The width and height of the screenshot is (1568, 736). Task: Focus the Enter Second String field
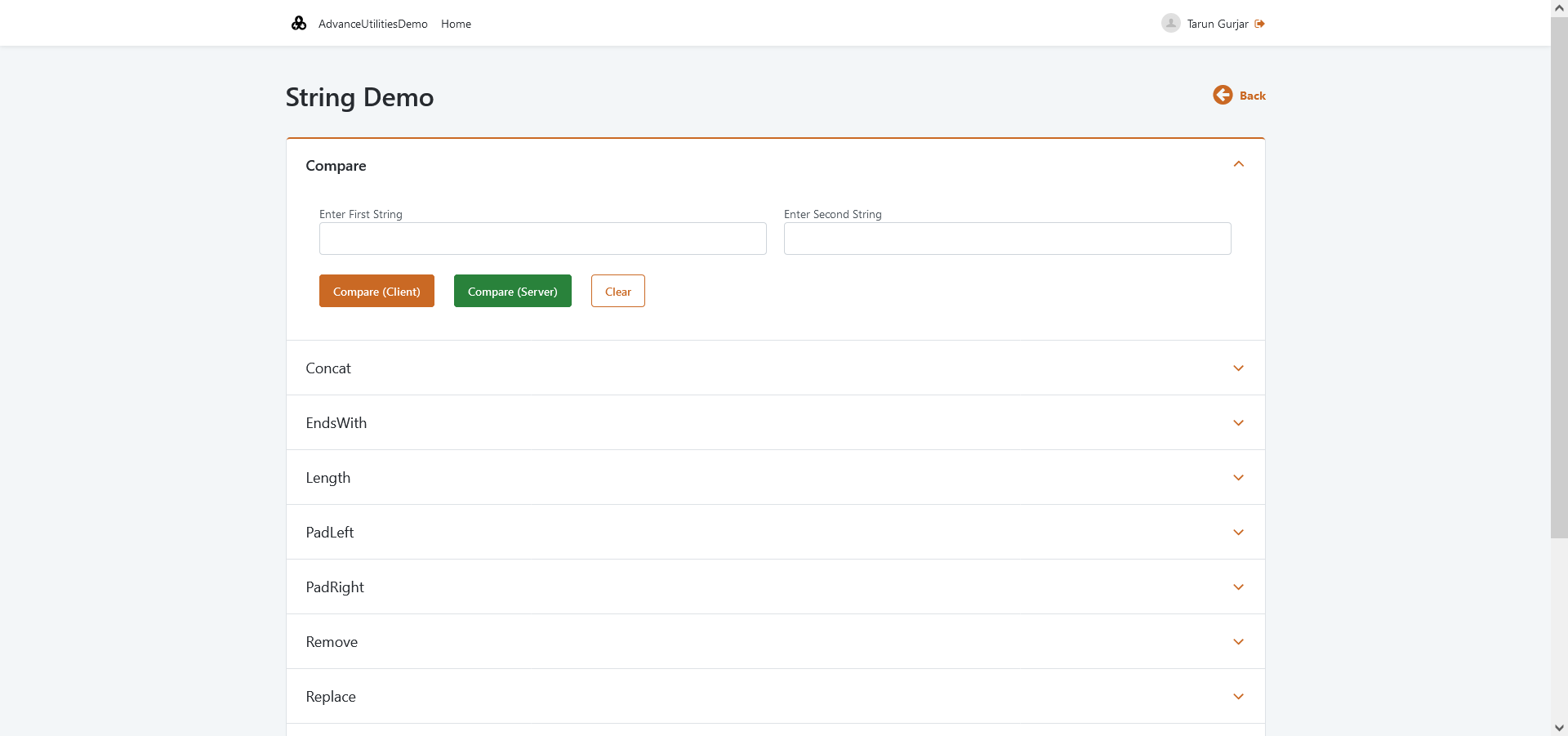1007,239
